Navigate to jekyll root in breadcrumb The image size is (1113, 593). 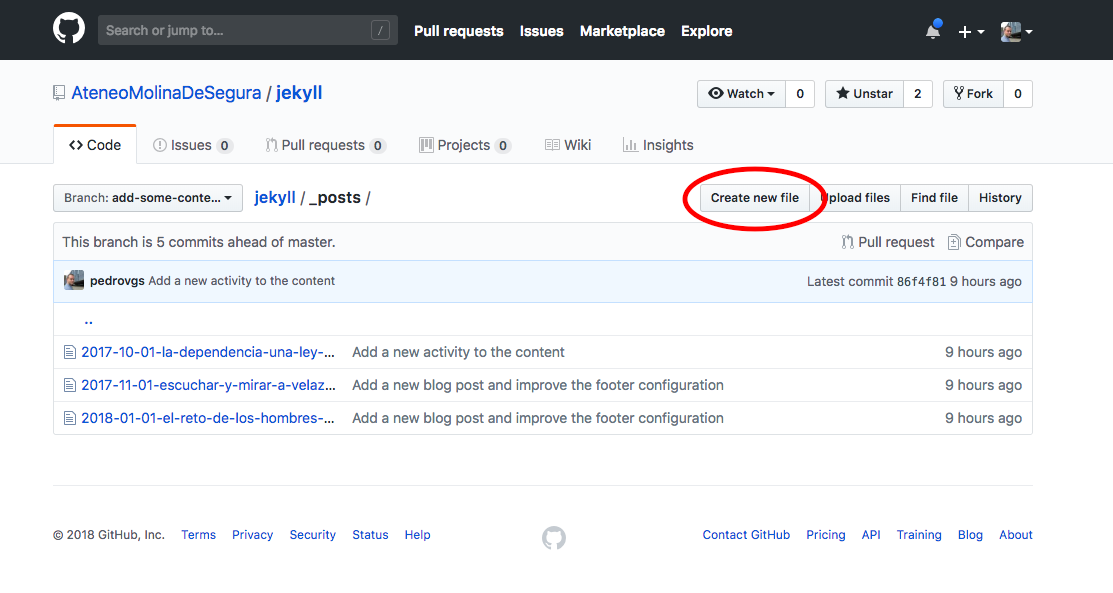pyautogui.click(x=275, y=197)
